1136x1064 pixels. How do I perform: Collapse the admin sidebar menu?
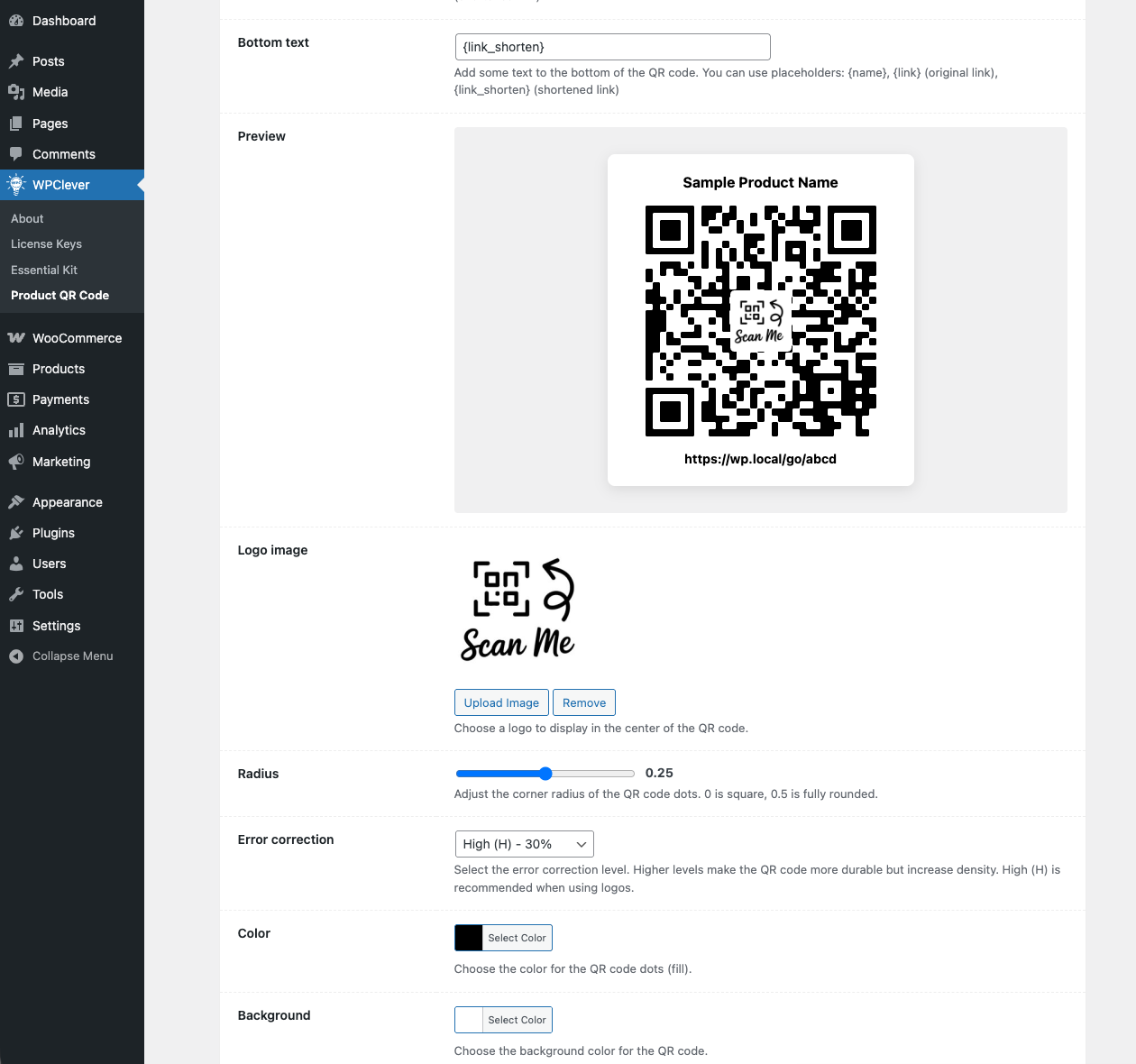61,656
